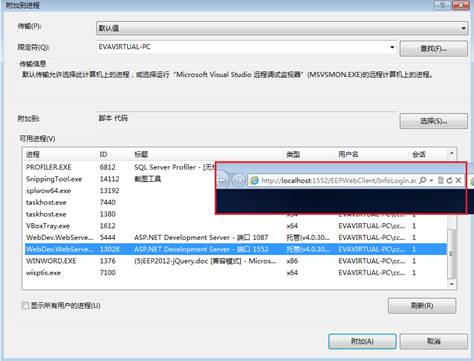Image resolution: width=474 pixels, height=361 pixels.
Task: Click the localhost:1552 address bar URL
Action: tap(339, 180)
